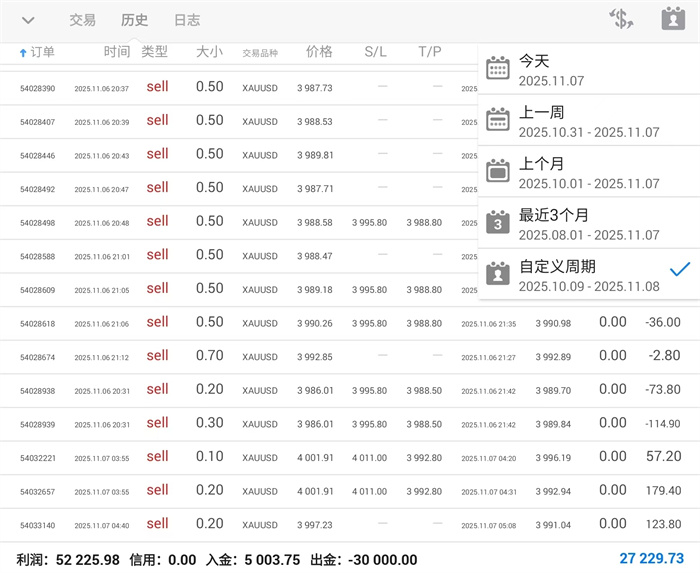700x573 pixels.
Task: Sort by 大小 column header
Action: click(209, 52)
